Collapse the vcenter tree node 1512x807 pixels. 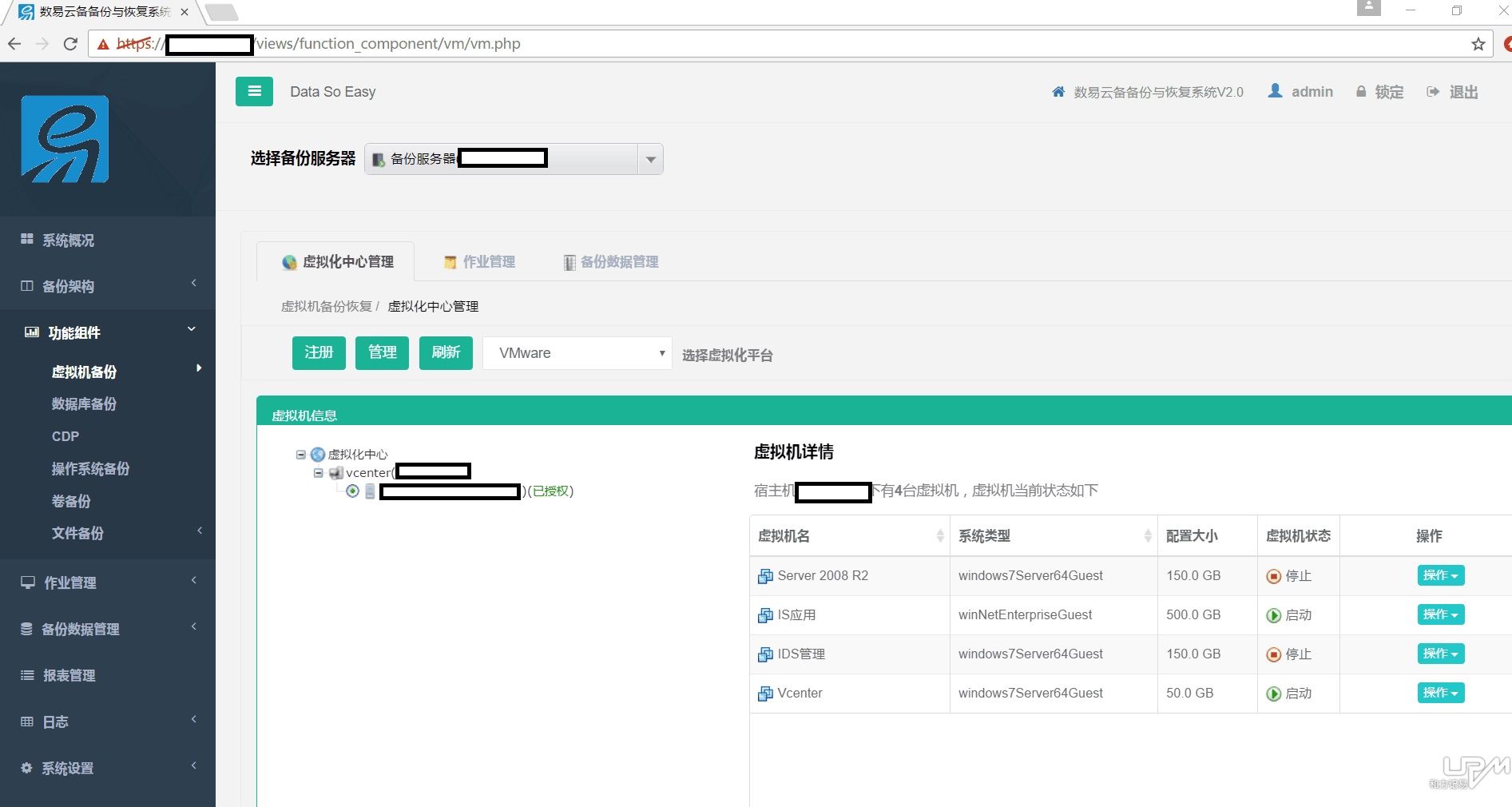point(319,473)
